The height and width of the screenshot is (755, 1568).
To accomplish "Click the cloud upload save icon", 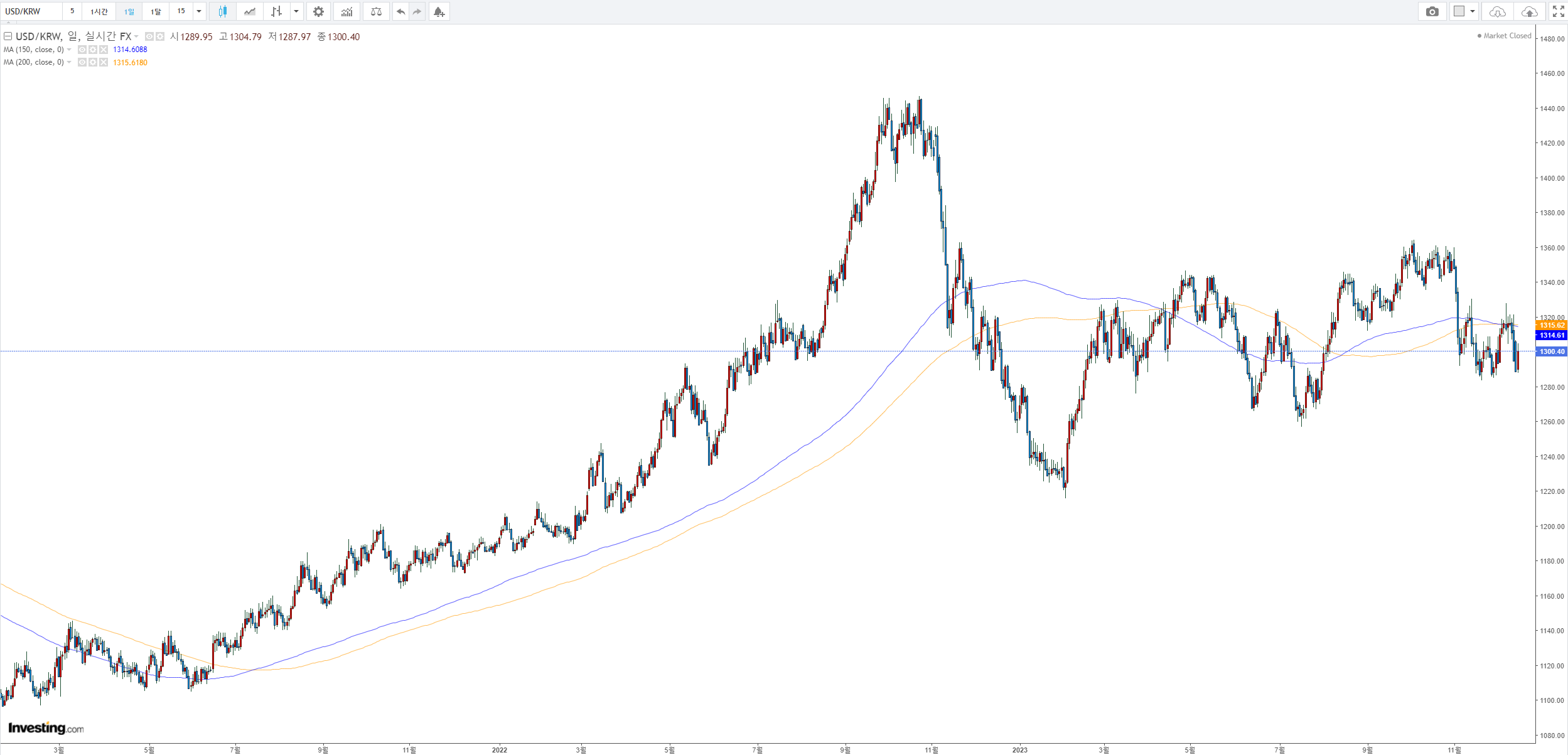I will [1530, 11].
